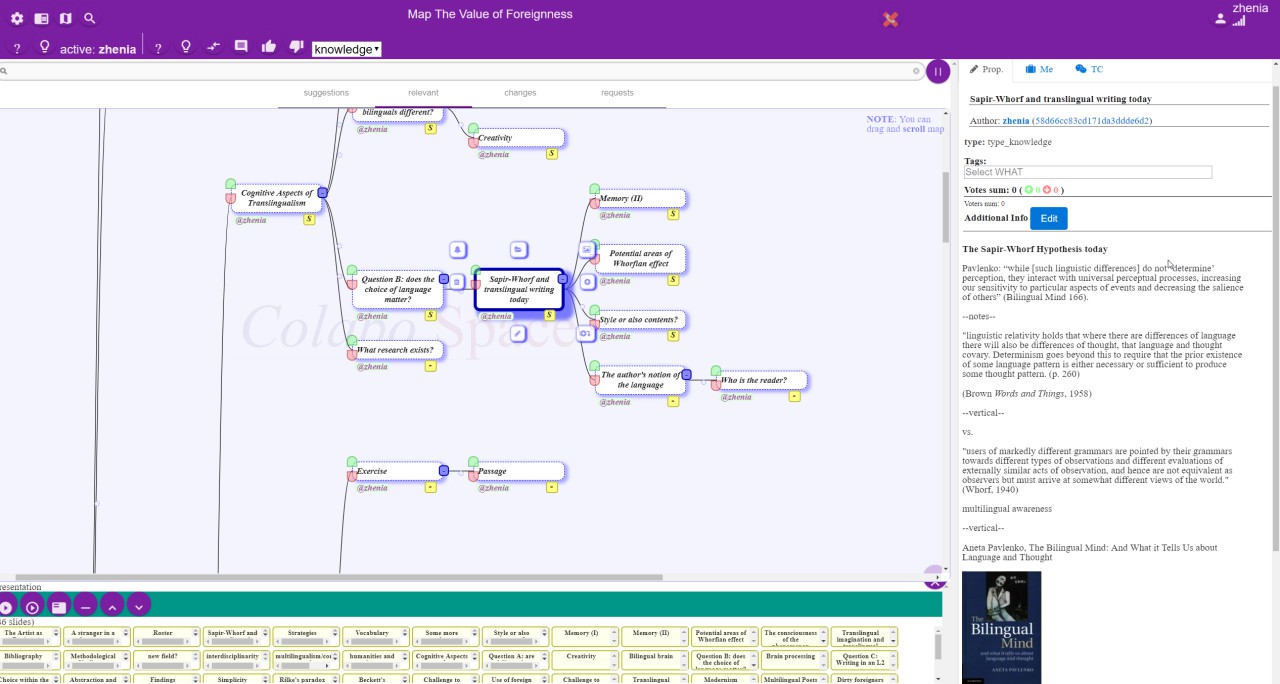Click the blue Edit button

coord(1048,218)
